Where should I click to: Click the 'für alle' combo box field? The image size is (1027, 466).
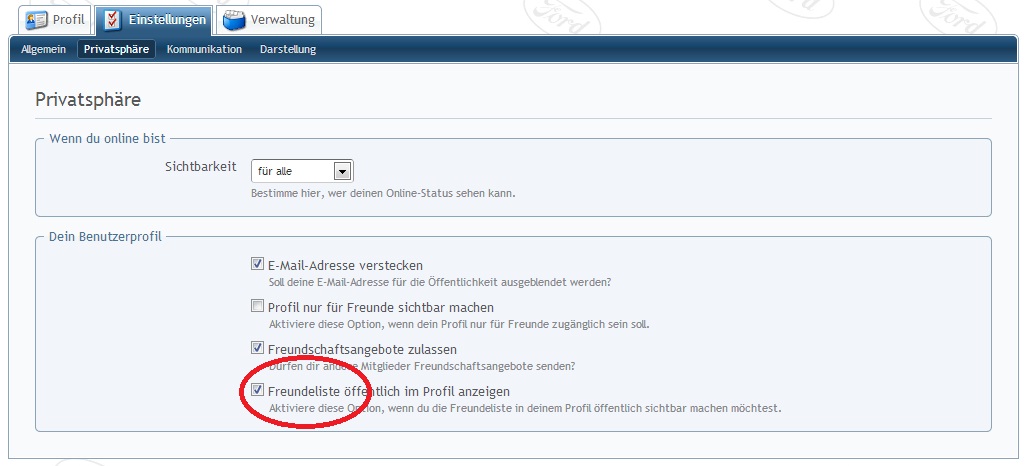pyautogui.click(x=292, y=171)
